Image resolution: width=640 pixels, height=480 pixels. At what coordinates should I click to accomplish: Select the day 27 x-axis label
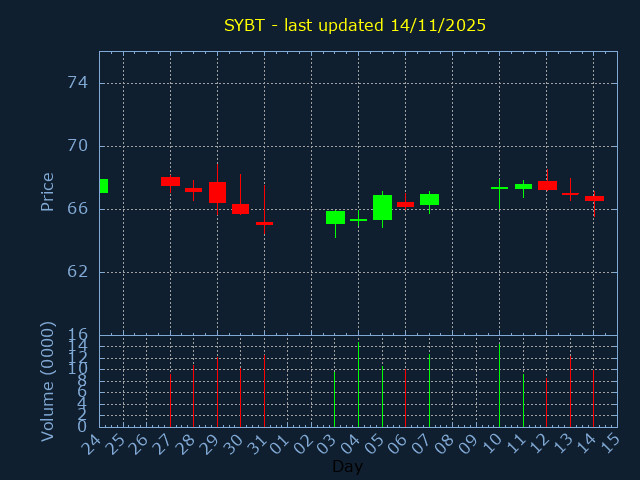(x=161, y=444)
